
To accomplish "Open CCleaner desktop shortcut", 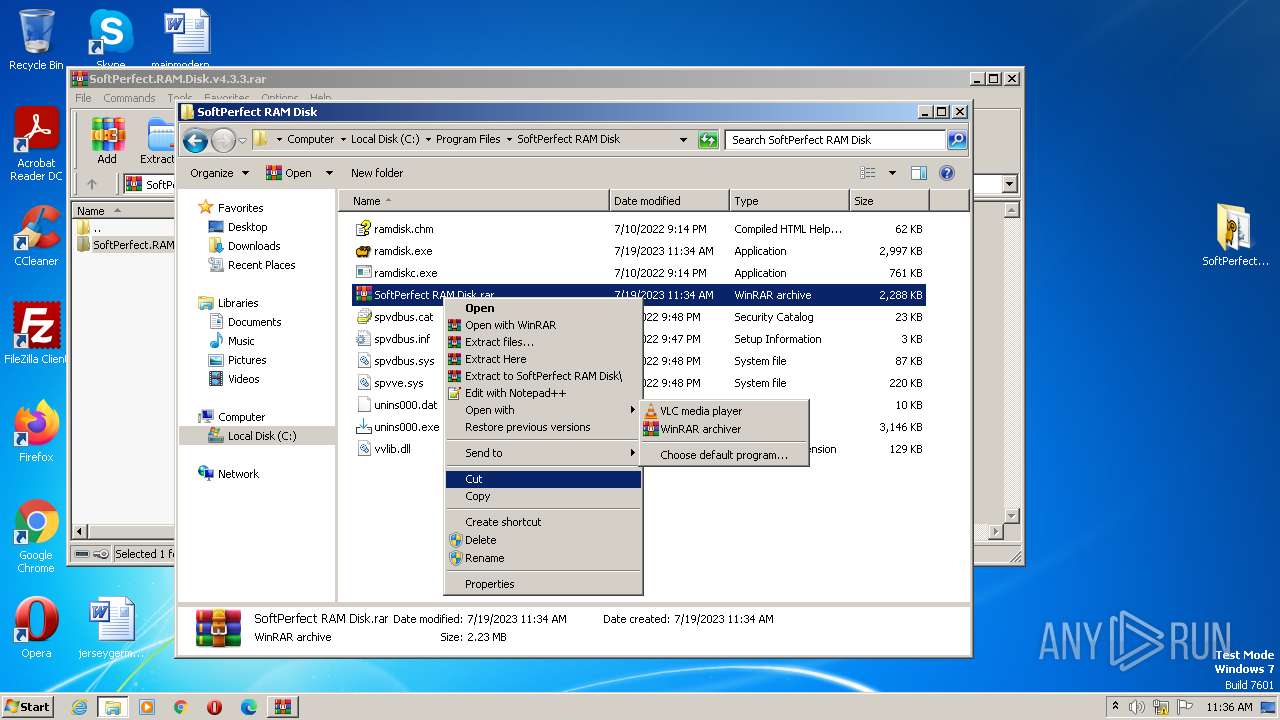I will 36,236.
